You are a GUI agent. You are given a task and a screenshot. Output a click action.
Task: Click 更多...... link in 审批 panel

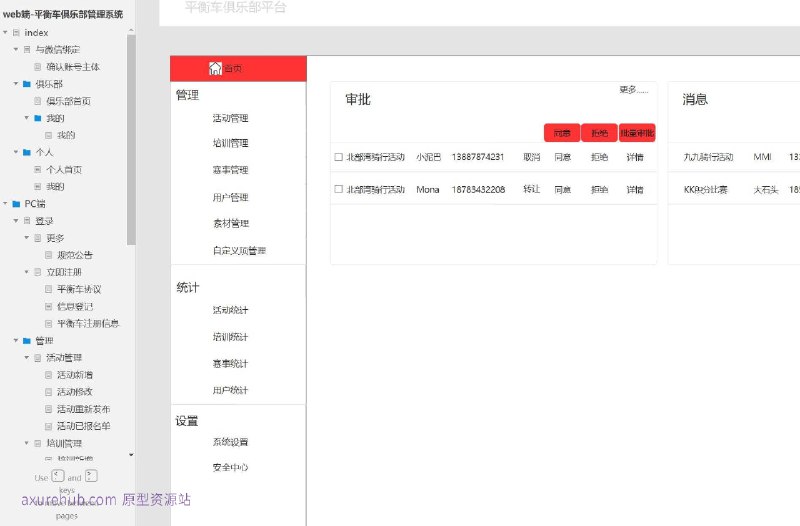[634, 90]
